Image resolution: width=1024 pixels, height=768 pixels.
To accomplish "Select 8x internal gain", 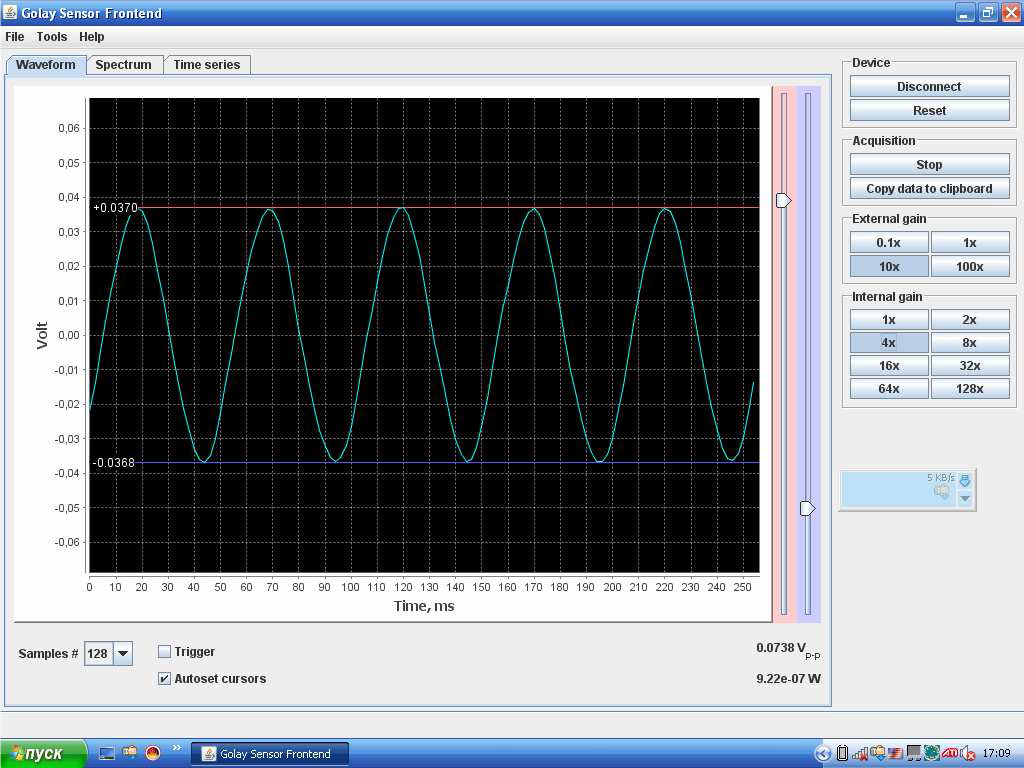I will coord(970,343).
